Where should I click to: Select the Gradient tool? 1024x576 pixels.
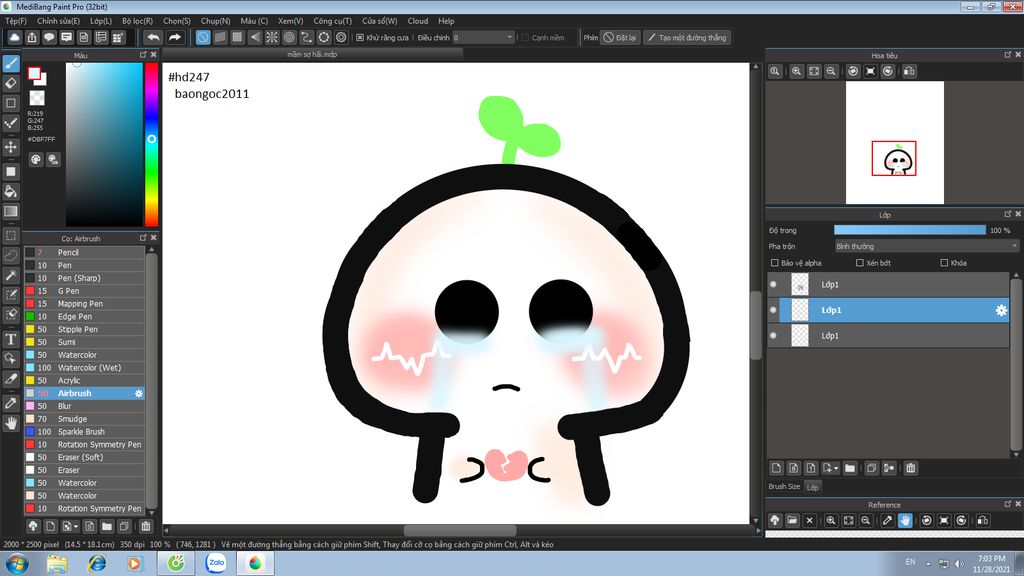[11, 211]
